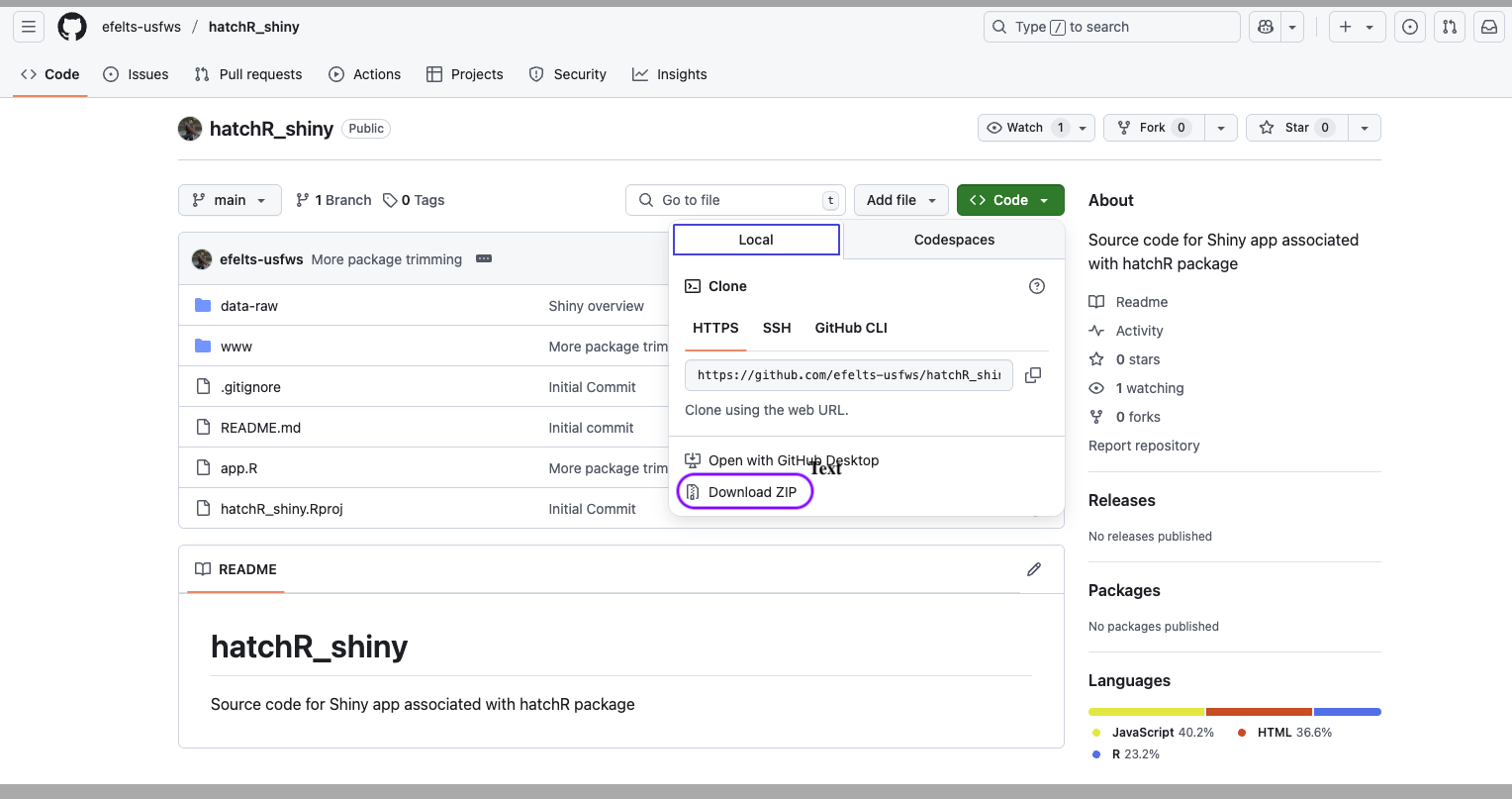Open the Readme link in About
This screenshot has width=1512, height=799.
(x=1128, y=302)
